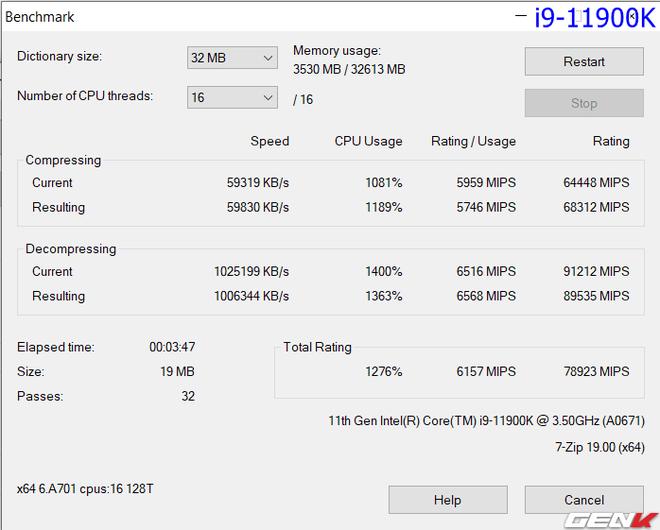Click the Elapsed time value 00:03:47
Viewport: 660px width, 530px height.
172,348
